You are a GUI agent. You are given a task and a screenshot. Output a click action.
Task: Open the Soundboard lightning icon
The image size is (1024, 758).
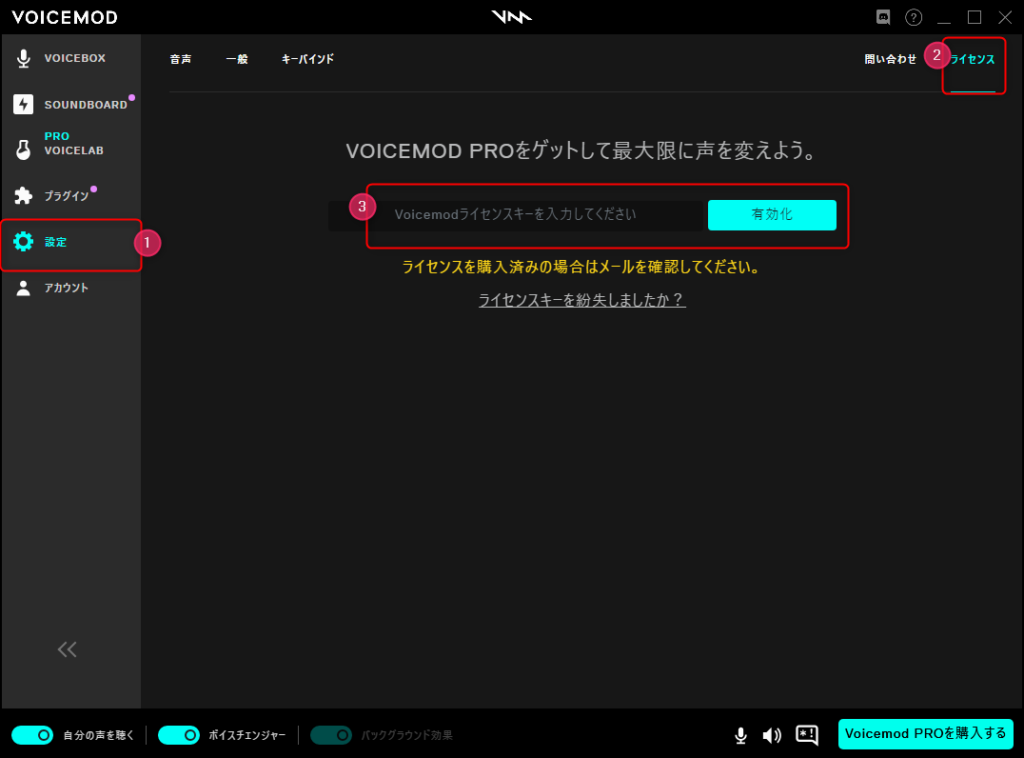(x=24, y=104)
